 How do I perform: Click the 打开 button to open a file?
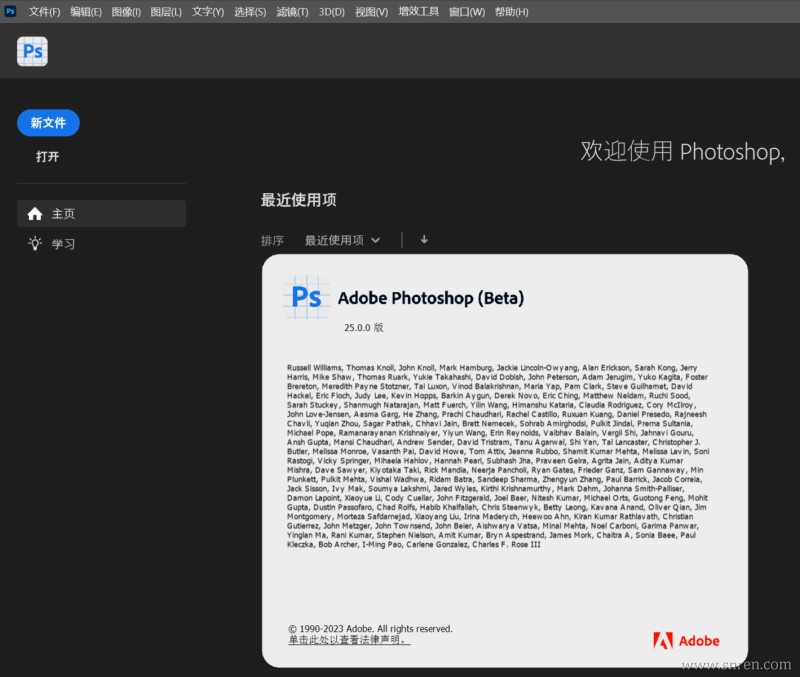click(x=47, y=157)
